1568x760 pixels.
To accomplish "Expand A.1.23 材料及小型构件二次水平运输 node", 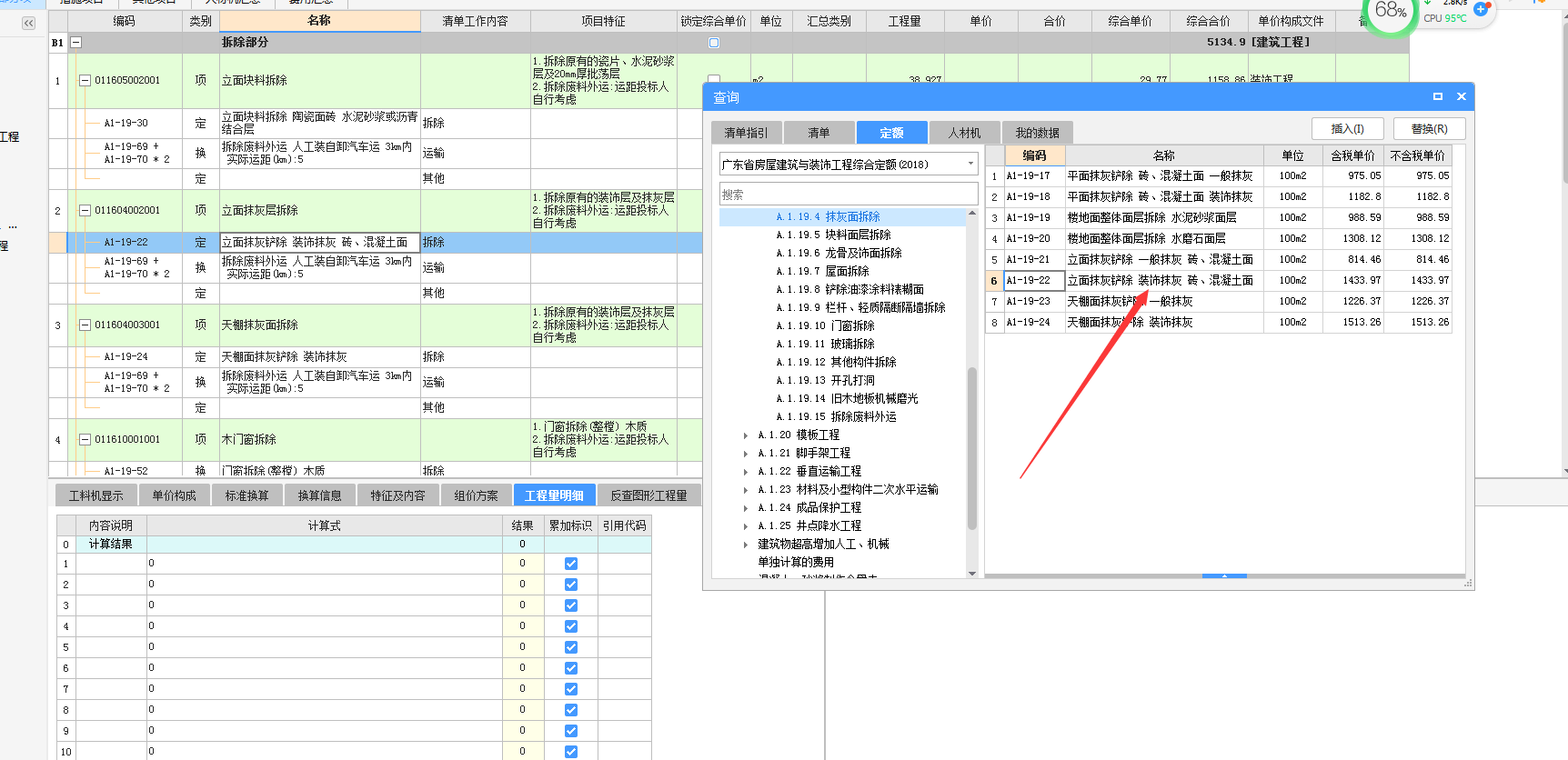I will click(x=746, y=490).
